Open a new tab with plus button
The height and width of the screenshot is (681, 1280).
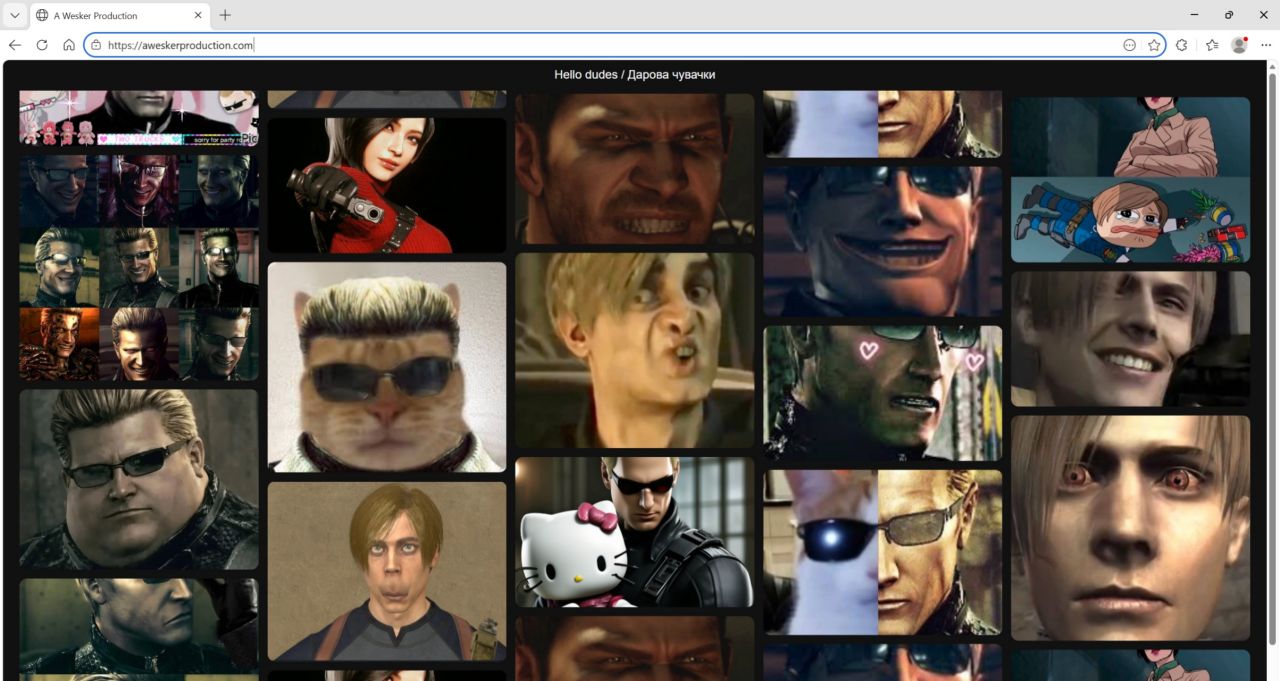coord(225,15)
